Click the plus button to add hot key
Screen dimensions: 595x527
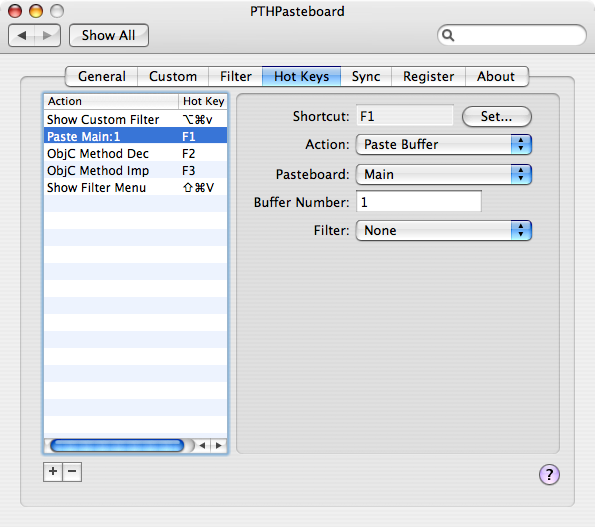(x=53, y=472)
